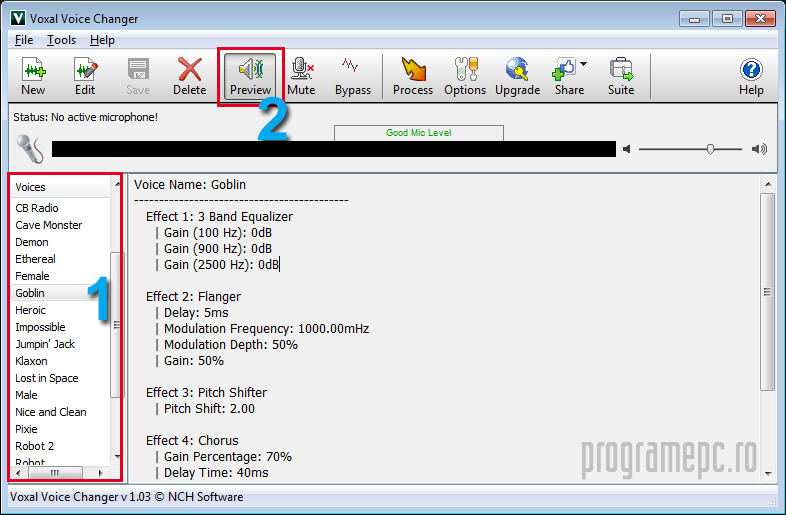Click the Gain Percentage: 70% line
This screenshot has width=786, height=515.
click(x=228, y=457)
